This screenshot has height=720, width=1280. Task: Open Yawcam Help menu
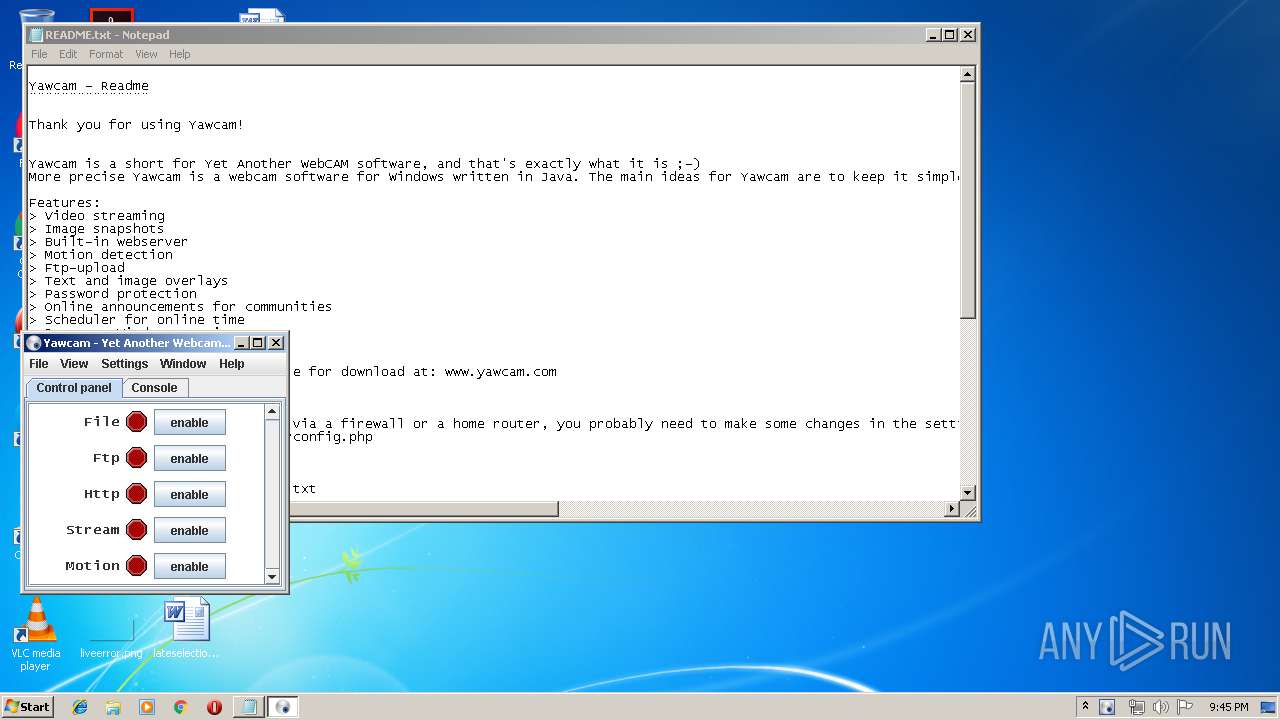[232, 364]
